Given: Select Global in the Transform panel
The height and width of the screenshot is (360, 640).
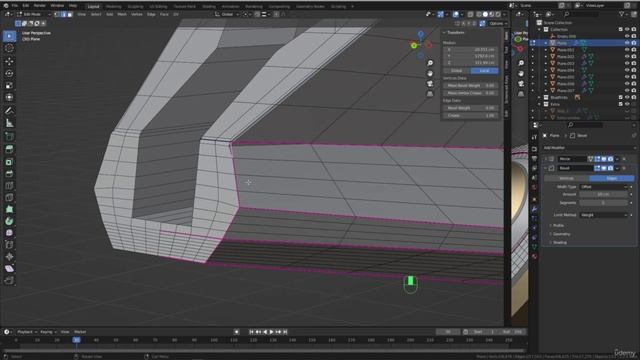Looking at the screenshot, I should click(457, 71).
